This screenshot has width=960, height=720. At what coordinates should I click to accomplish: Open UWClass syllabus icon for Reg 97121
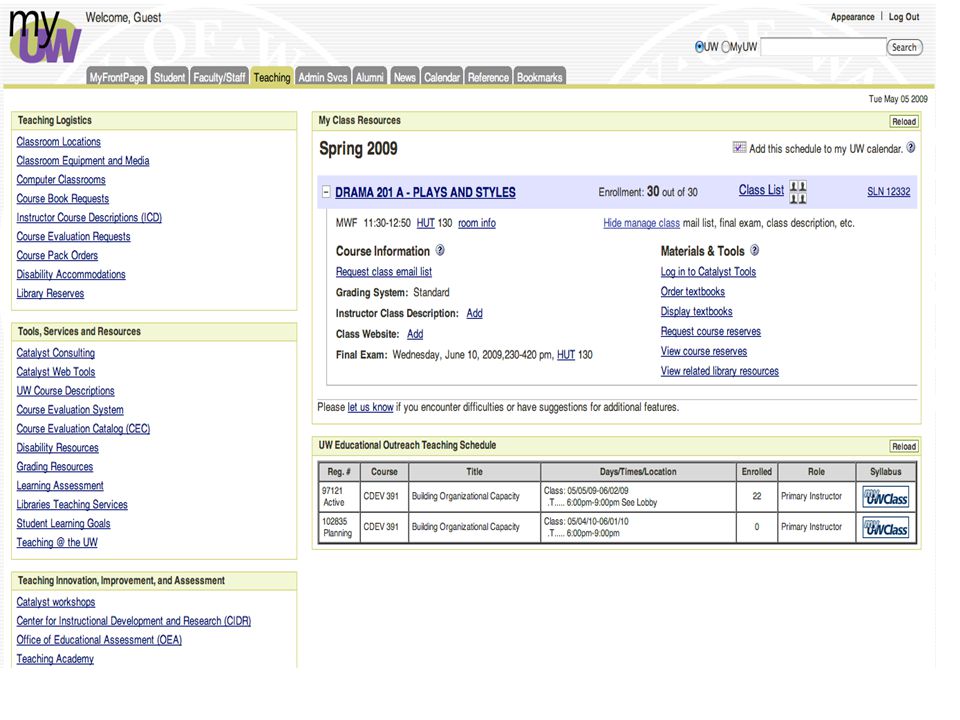[885, 497]
